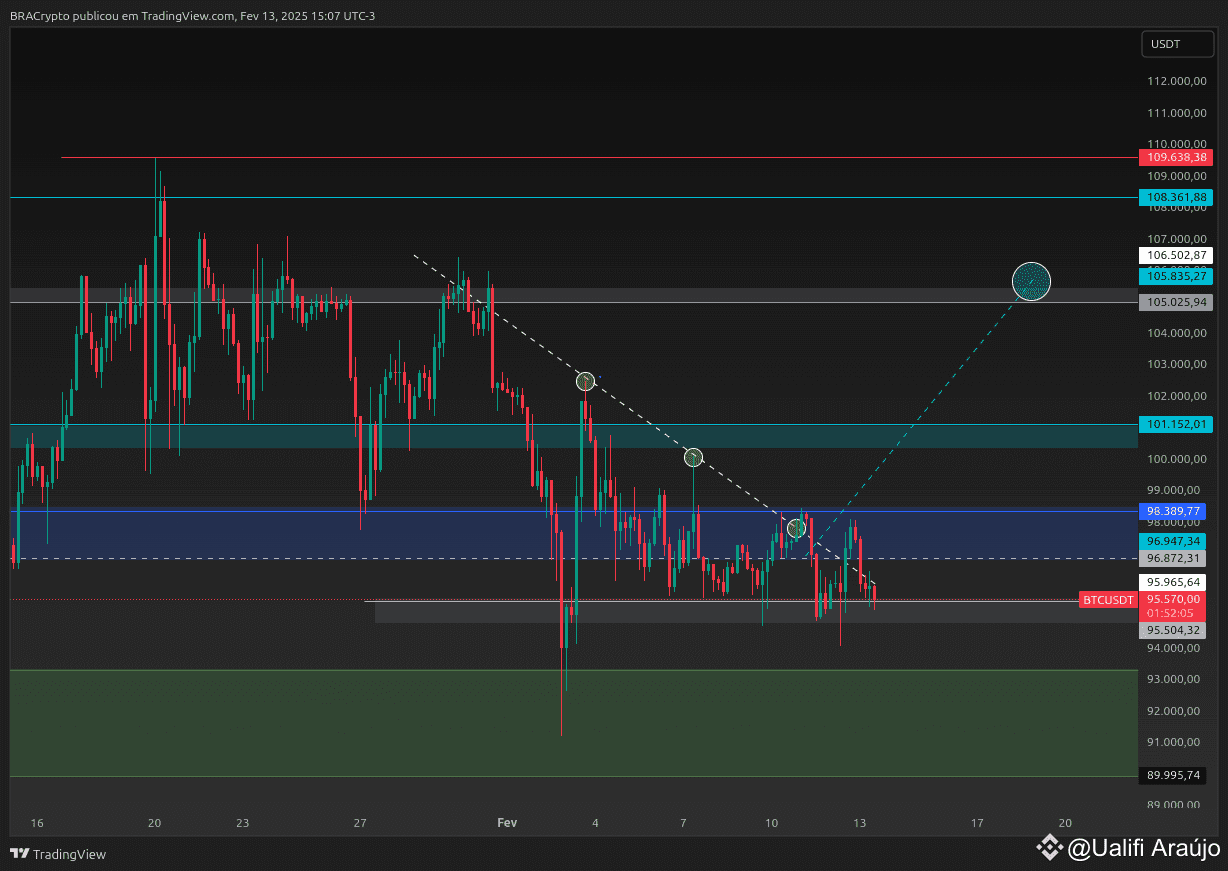Click the cyan 105.835,27 price label
1228x871 pixels.
pyautogui.click(x=1176, y=276)
